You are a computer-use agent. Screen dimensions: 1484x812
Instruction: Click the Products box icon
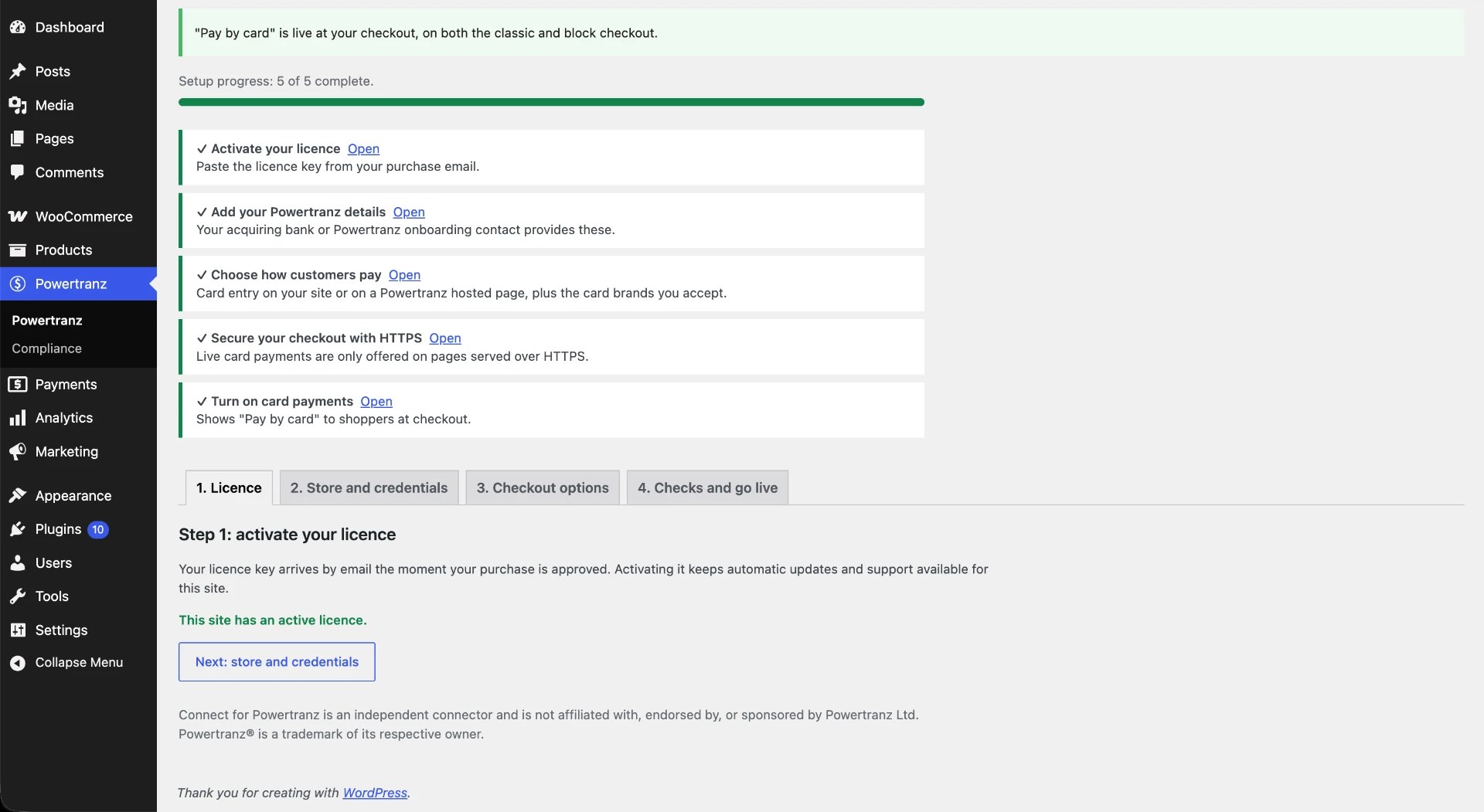tap(18, 250)
